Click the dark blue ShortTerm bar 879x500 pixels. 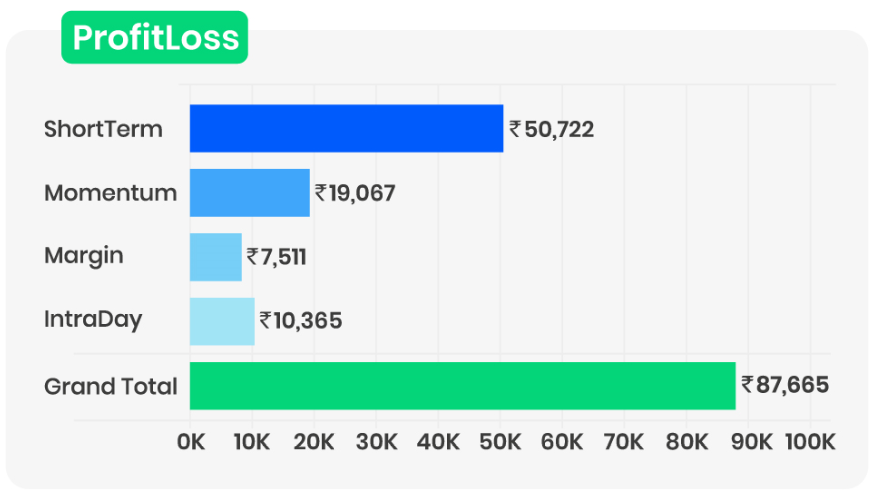[346, 129]
